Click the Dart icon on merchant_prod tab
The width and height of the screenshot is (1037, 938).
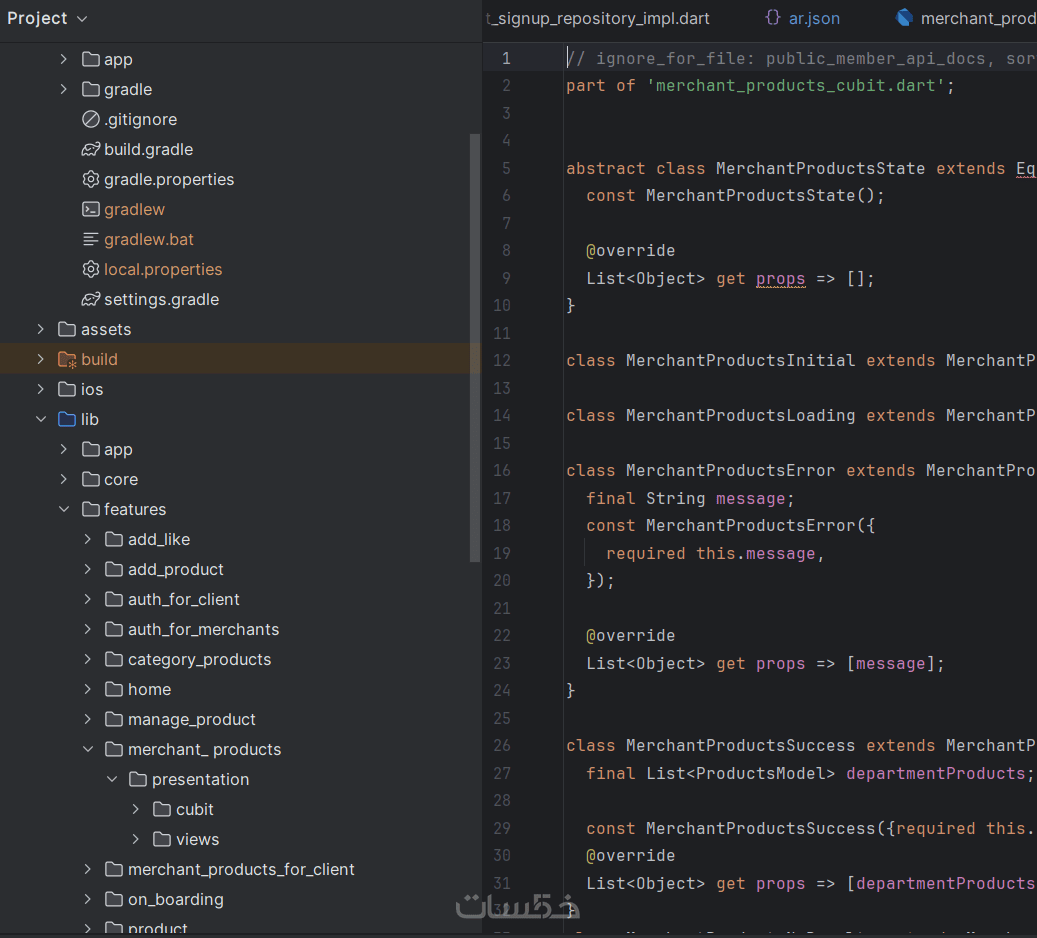[904, 18]
